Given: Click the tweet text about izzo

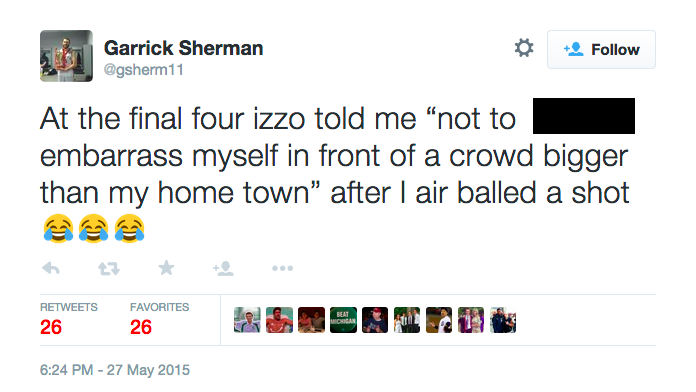Looking at the screenshot, I should pos(335,173).
